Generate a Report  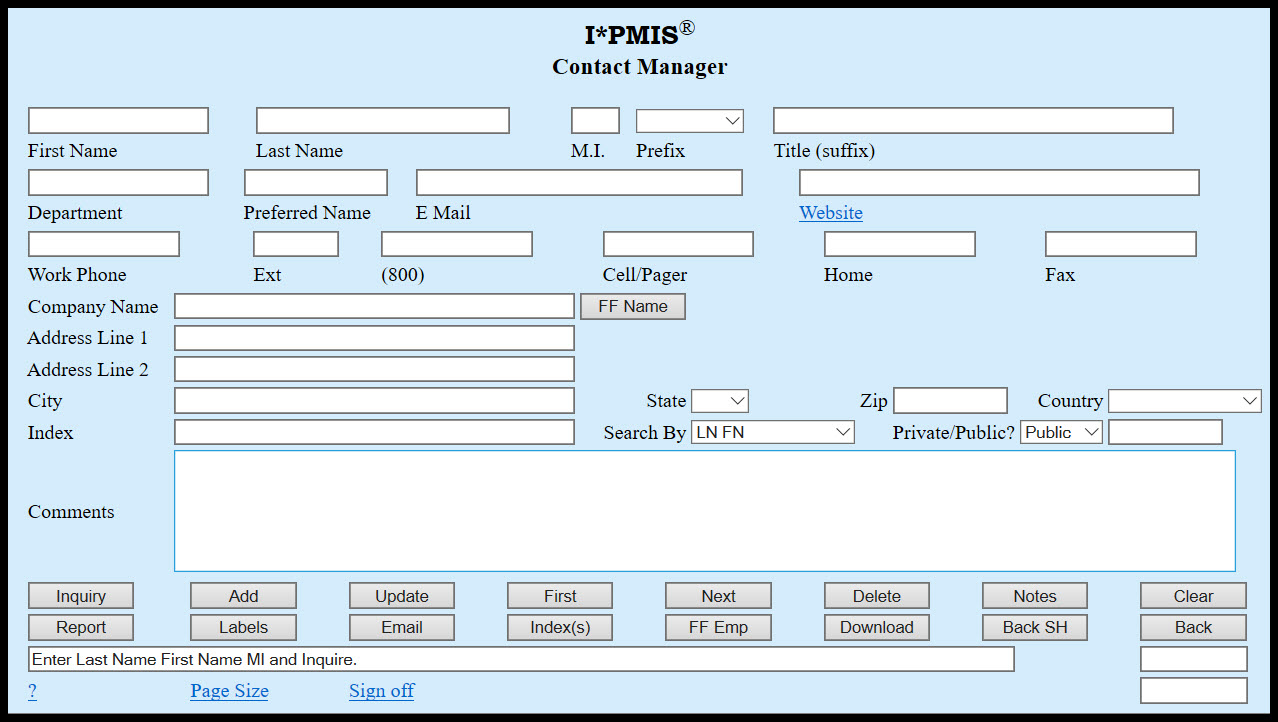80,627
